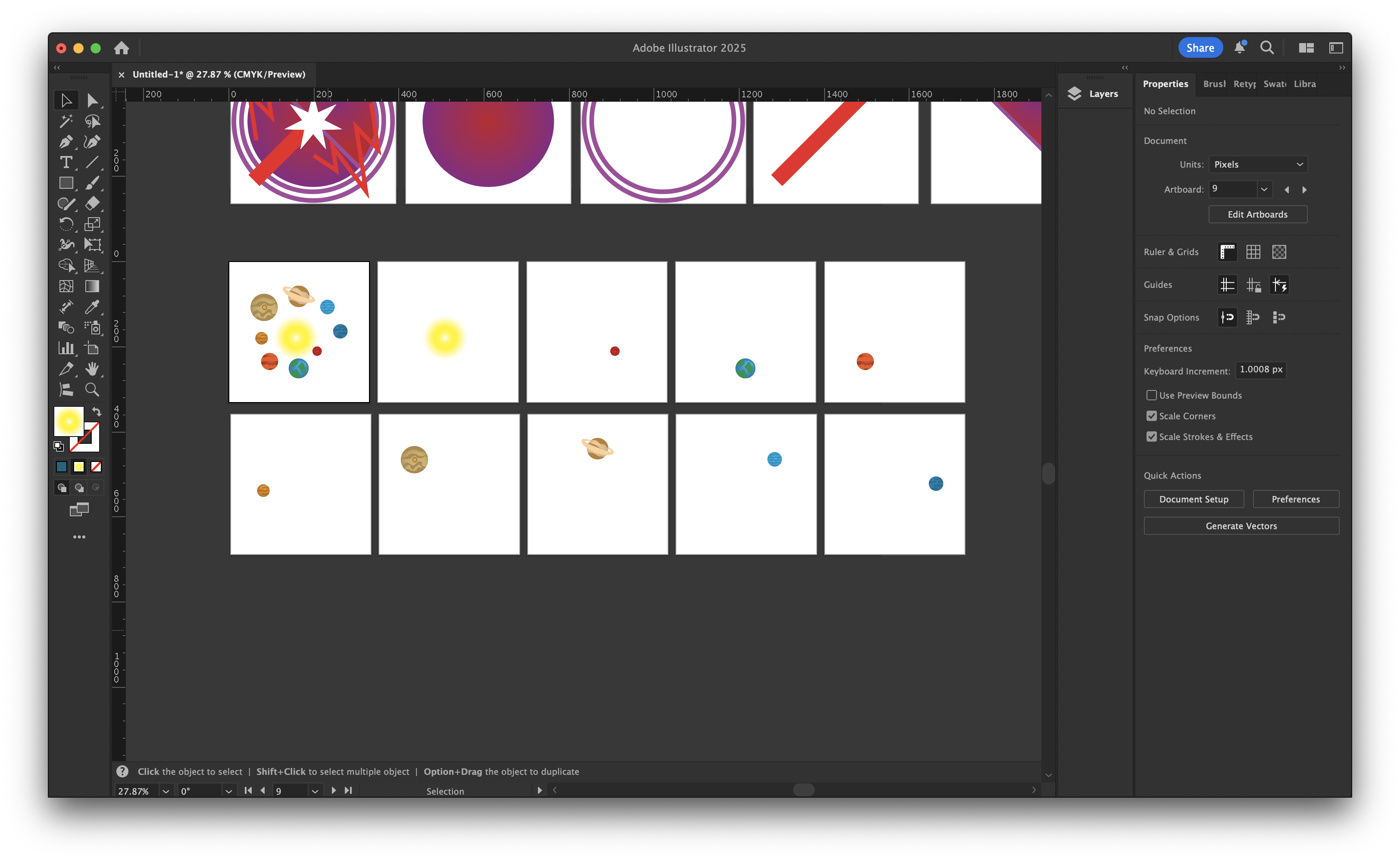Screen dimensions: 1400x861
Task: Select the Type tool
Action: click(x=67, y=162)
